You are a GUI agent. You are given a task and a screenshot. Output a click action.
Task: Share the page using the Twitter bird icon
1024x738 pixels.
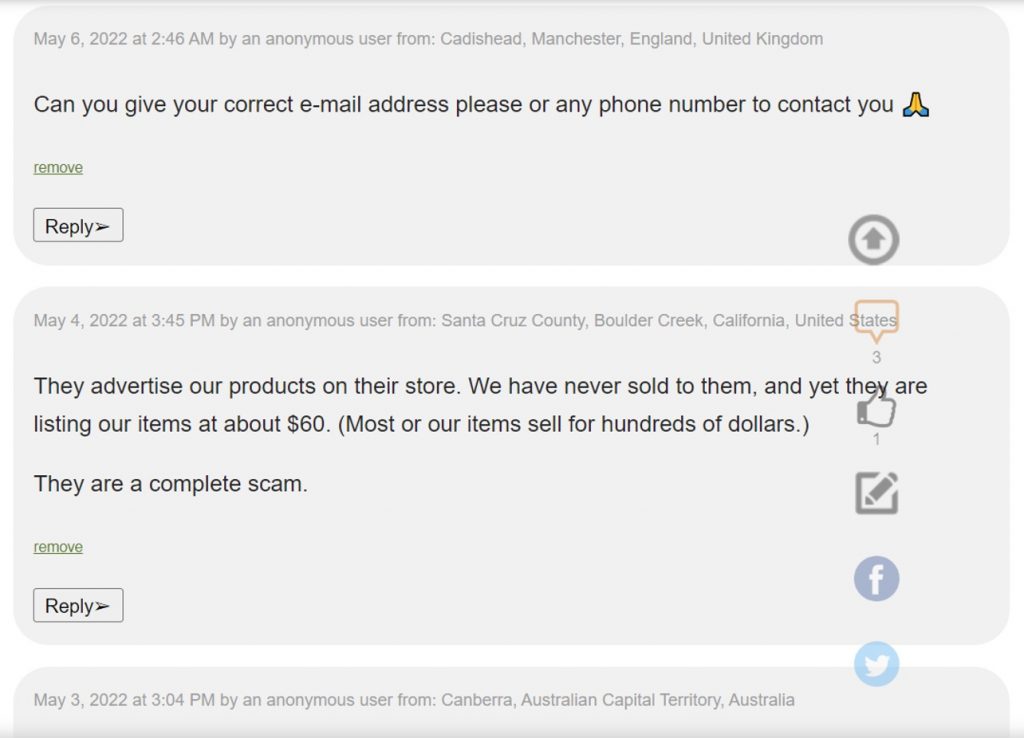[876, 664]
